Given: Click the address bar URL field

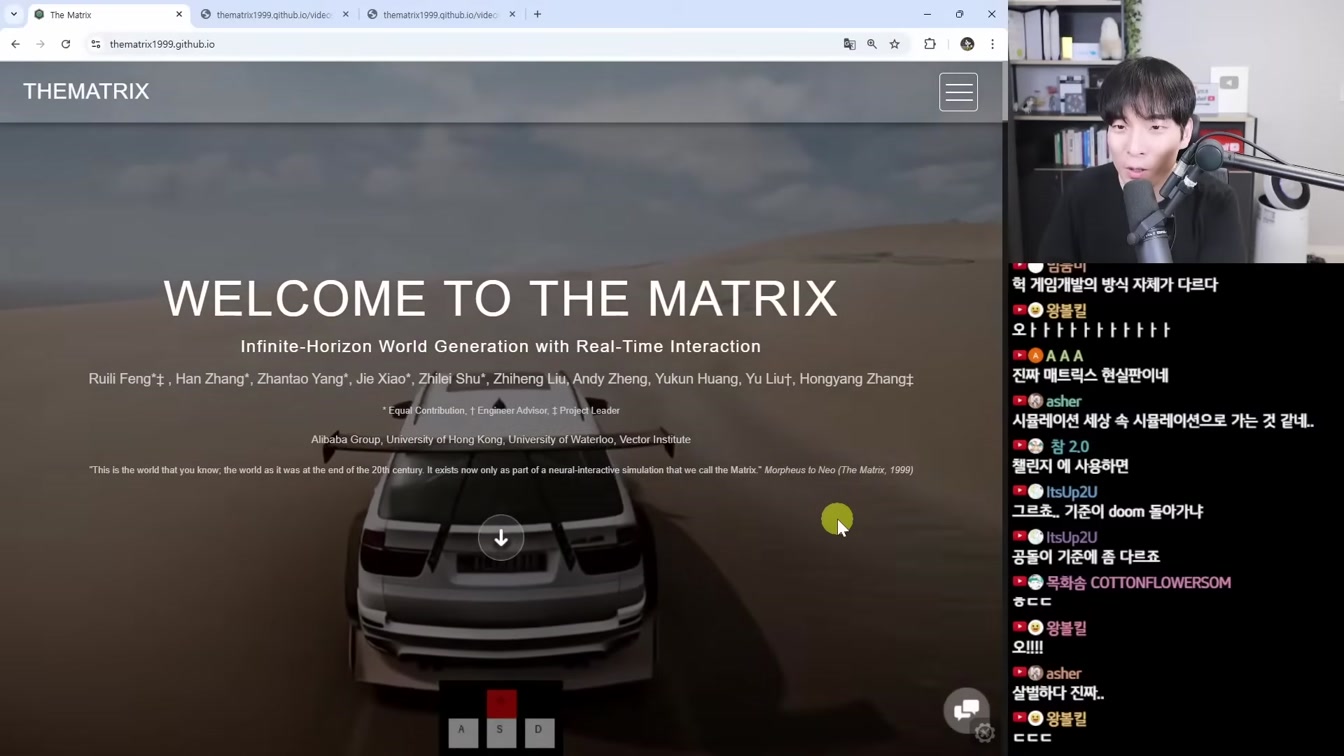Looking at the screenshot, I should click(x=470, y=44).
